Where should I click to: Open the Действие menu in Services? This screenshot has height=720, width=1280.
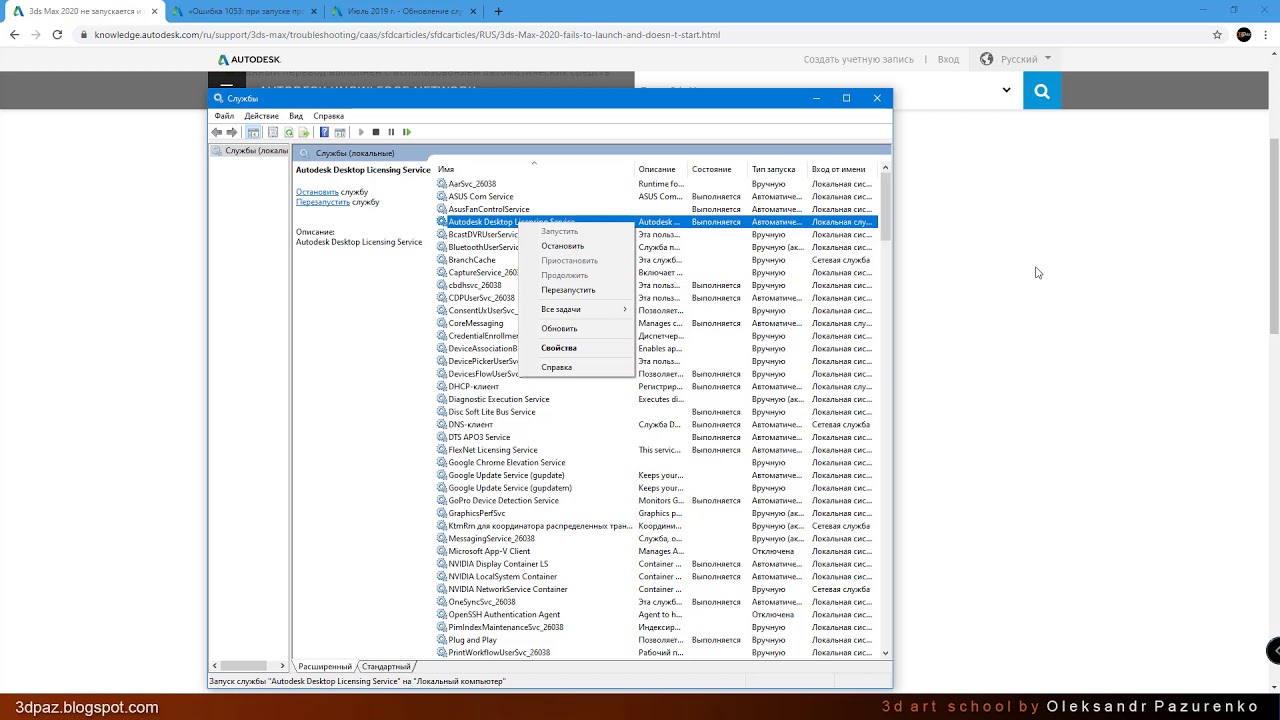(262, 116)
